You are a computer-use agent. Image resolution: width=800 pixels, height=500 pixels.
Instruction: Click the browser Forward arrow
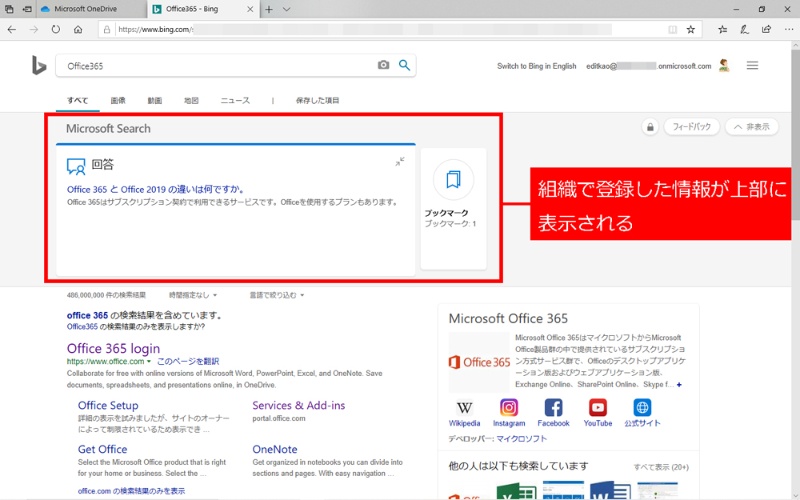(x=34, y=30)
